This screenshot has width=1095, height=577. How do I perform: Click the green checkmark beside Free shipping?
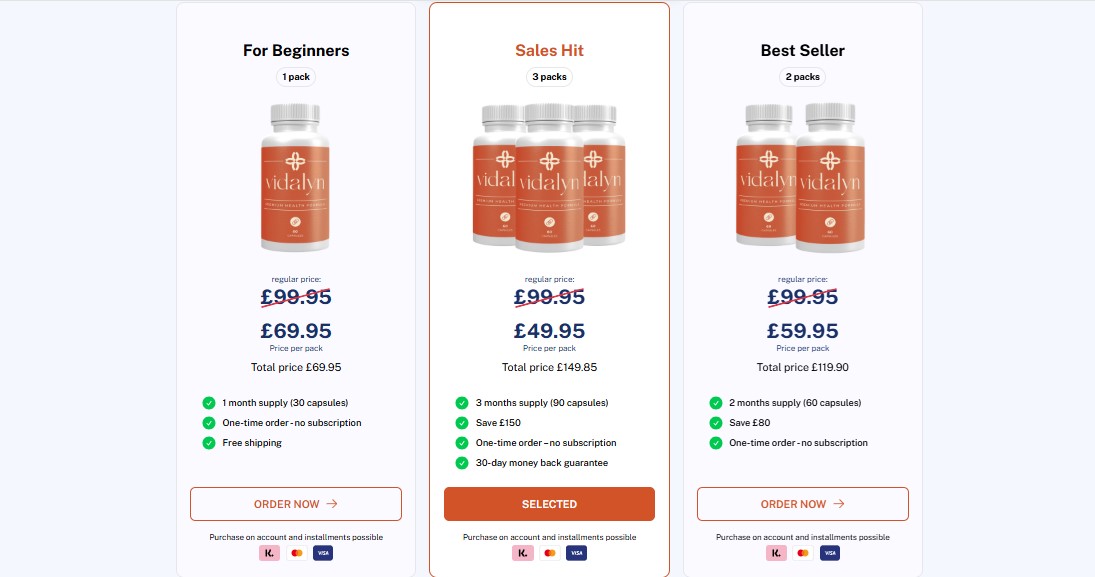coord(209,442)
